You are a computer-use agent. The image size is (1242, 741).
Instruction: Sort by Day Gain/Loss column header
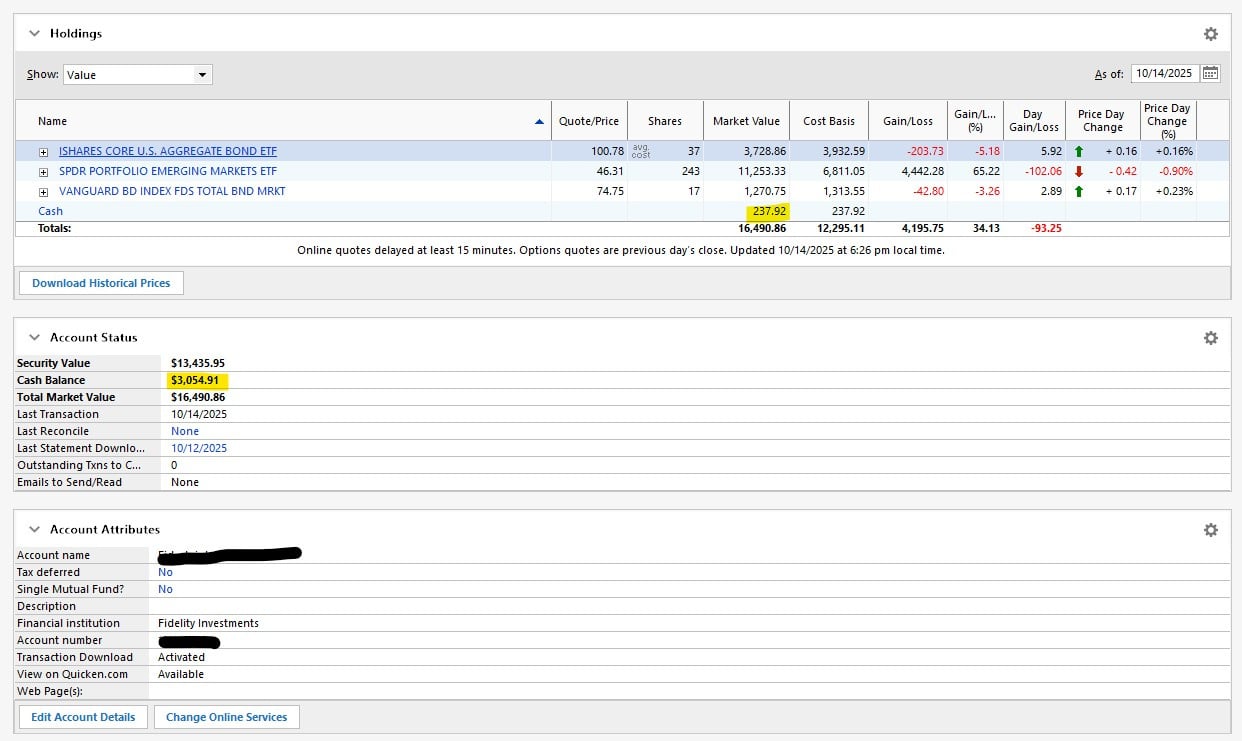(x=1033, y=121)
